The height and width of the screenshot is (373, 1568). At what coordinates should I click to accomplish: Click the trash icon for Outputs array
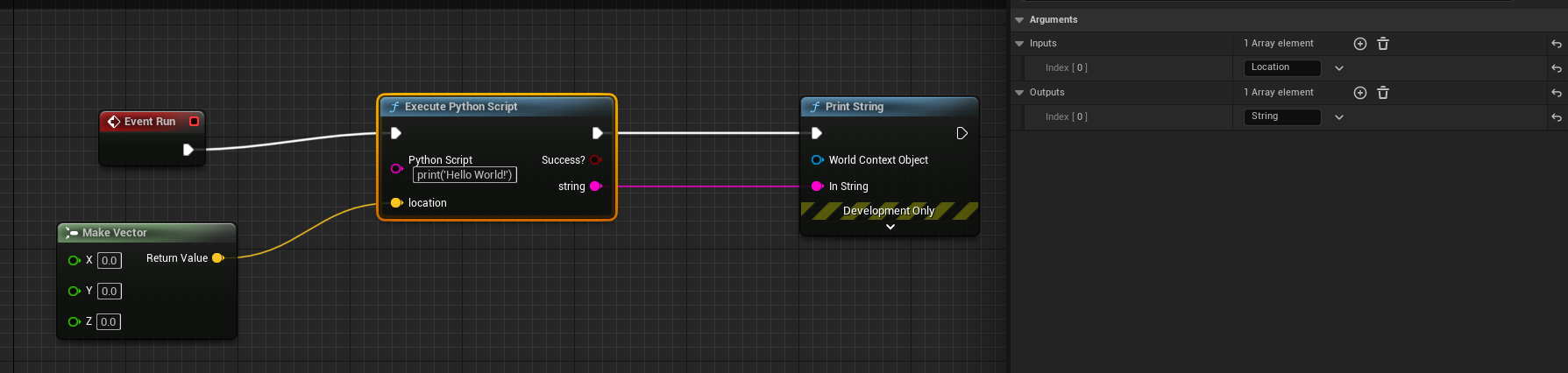[1383, 93]
